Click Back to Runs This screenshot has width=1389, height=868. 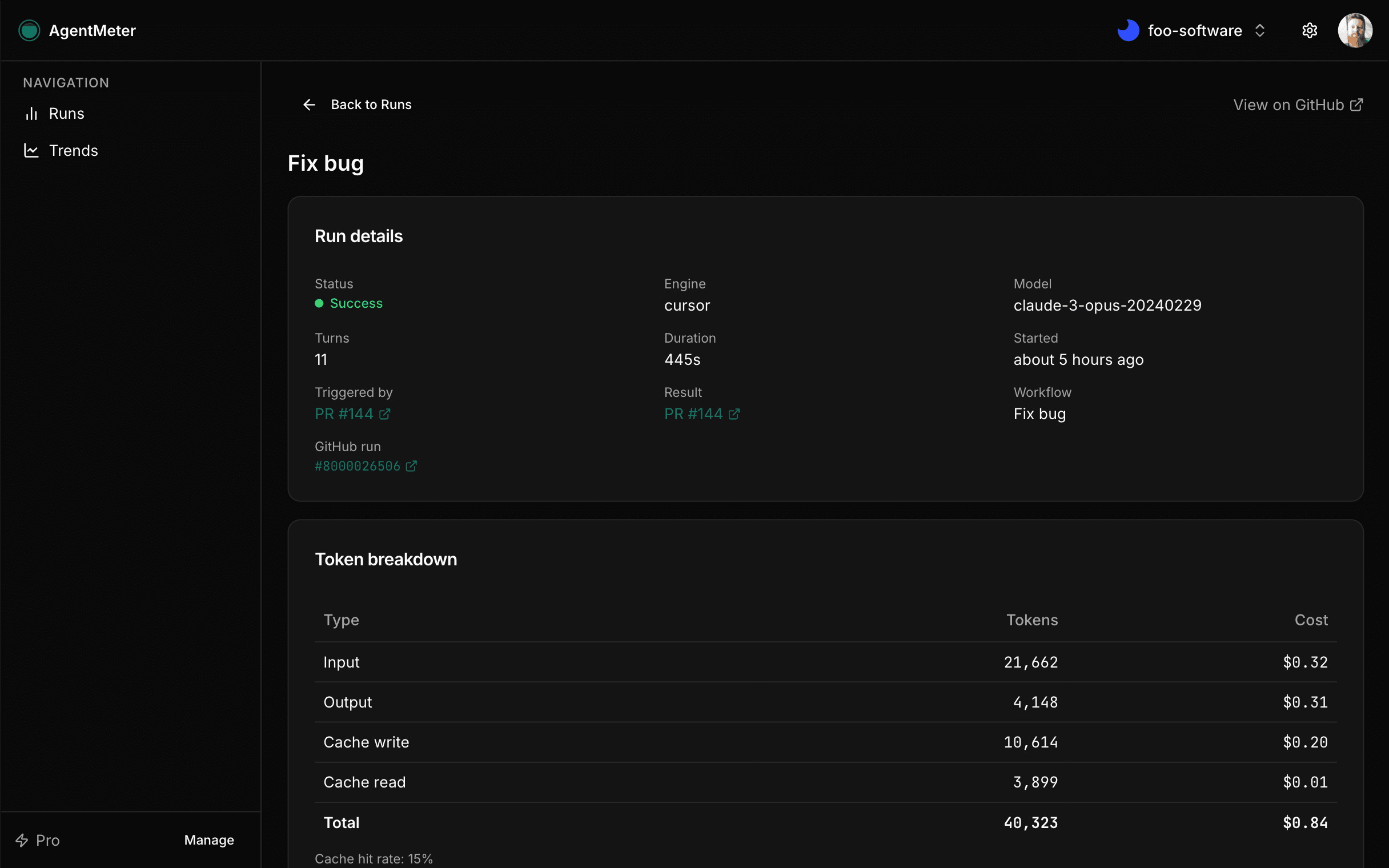(371, 104)
